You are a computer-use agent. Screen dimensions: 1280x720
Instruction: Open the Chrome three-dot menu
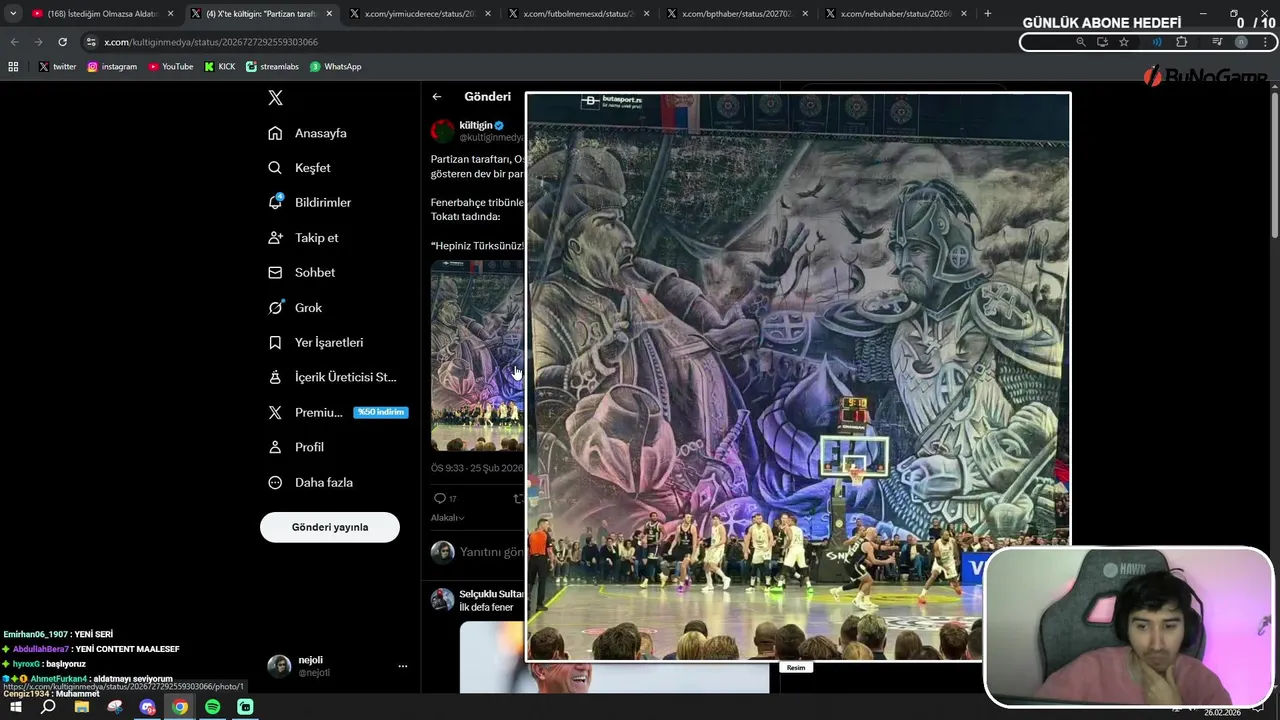tap(1266, 42)
